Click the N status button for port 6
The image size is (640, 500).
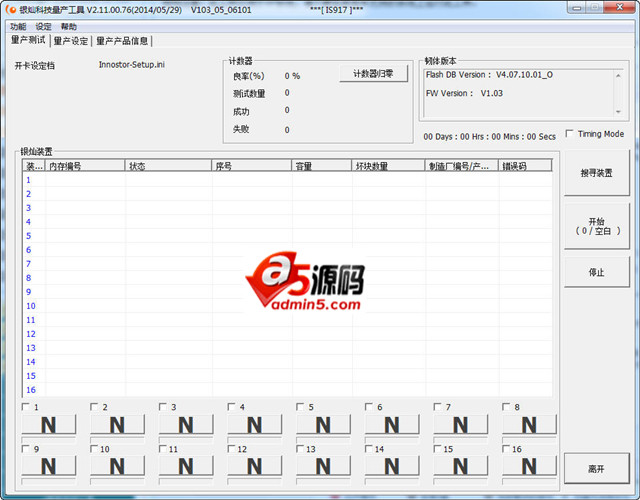coord(391,424)
